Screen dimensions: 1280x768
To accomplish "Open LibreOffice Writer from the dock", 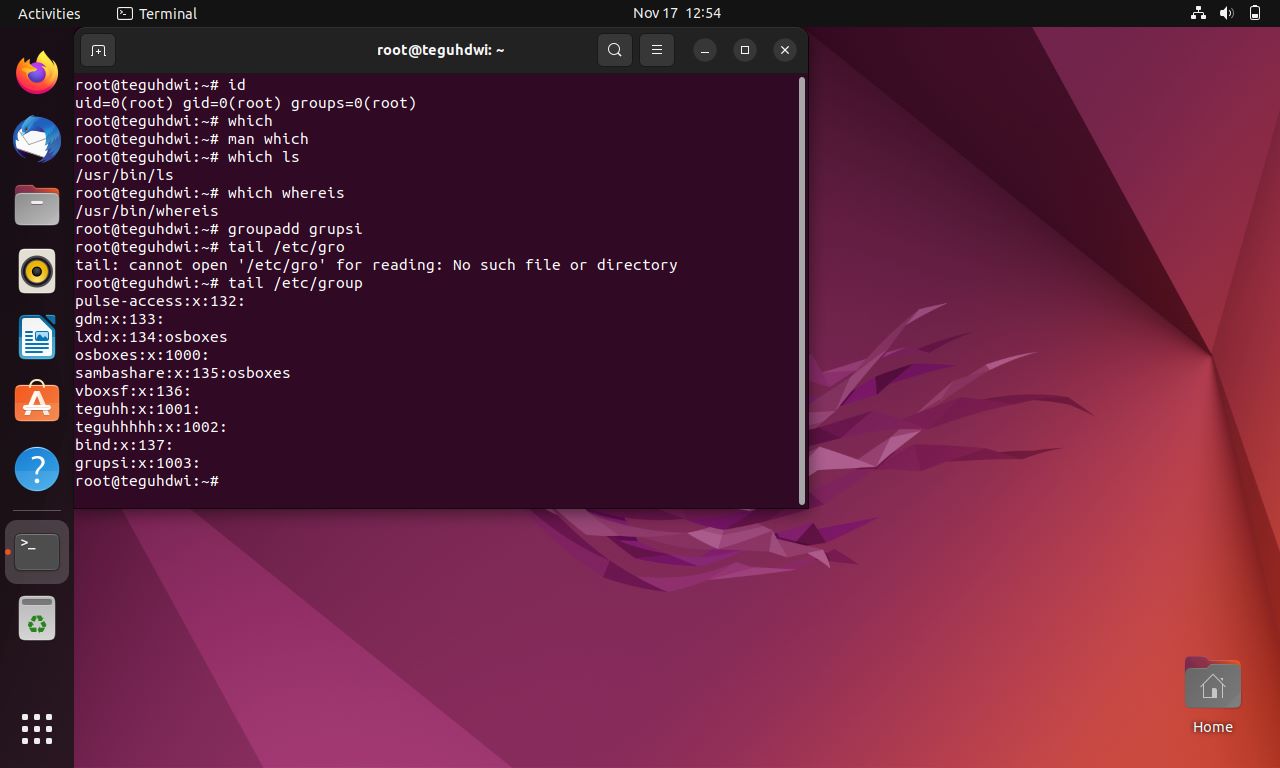I will tap(37, 337).
